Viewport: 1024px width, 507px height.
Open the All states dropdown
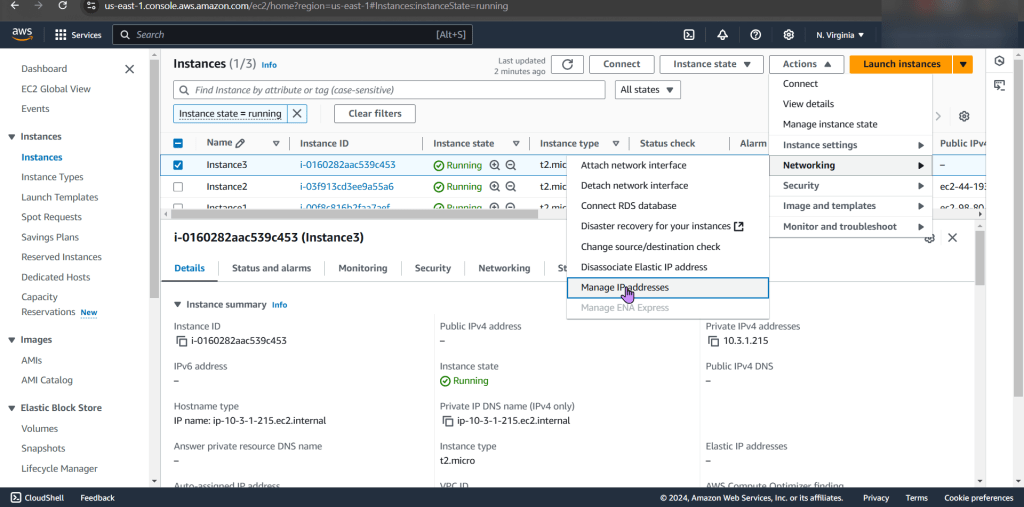coord(647,90)
